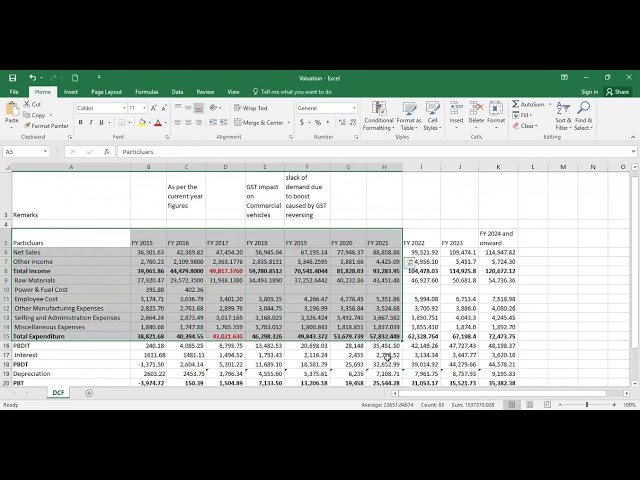
Task: Create new document from quick access toolbar
Action: 75,78
